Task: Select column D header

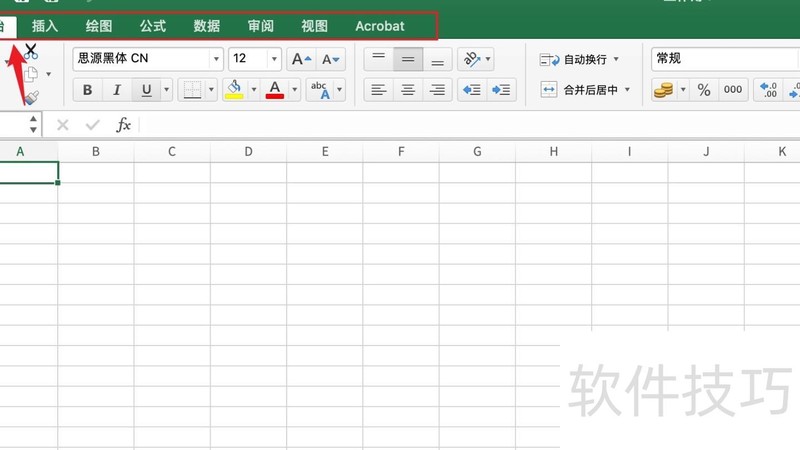Action: pos(248,152)
